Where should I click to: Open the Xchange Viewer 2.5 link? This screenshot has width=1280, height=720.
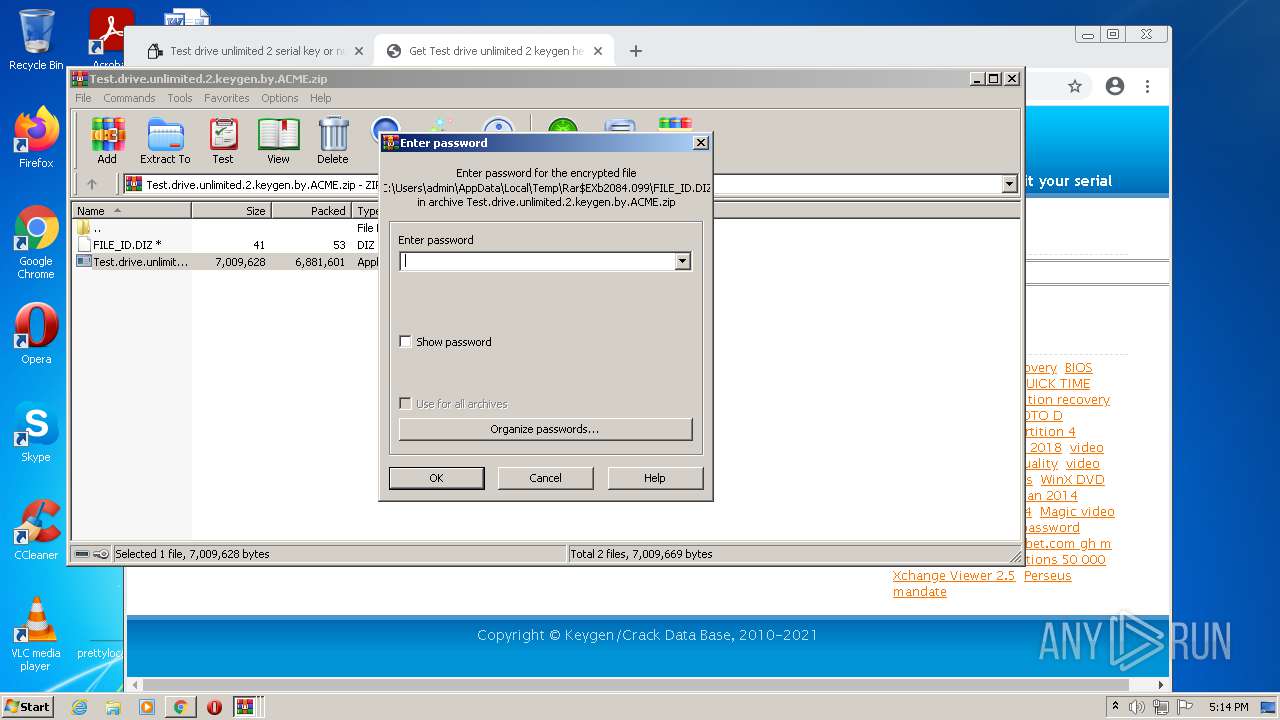pos(954,576)
